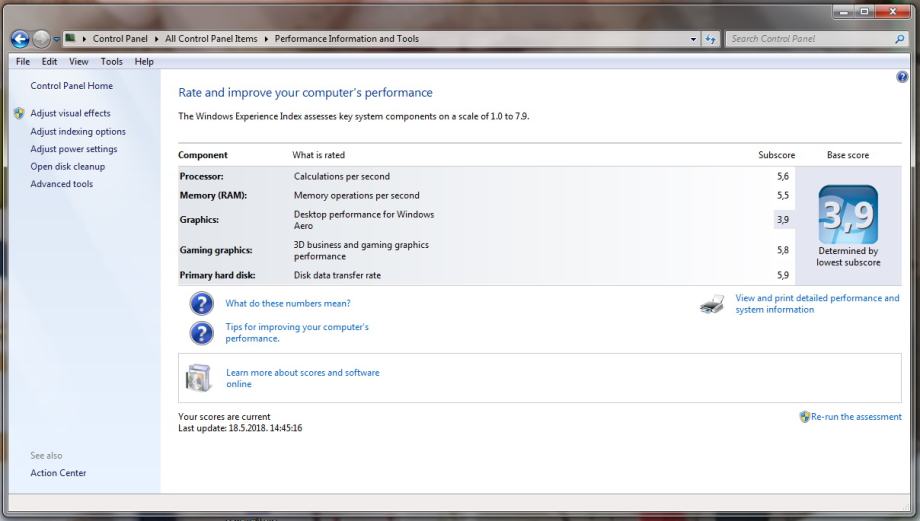The image size is (920, 521).
Task: Expand arrow after All Control Panel Items
Action: pos(266,39)
